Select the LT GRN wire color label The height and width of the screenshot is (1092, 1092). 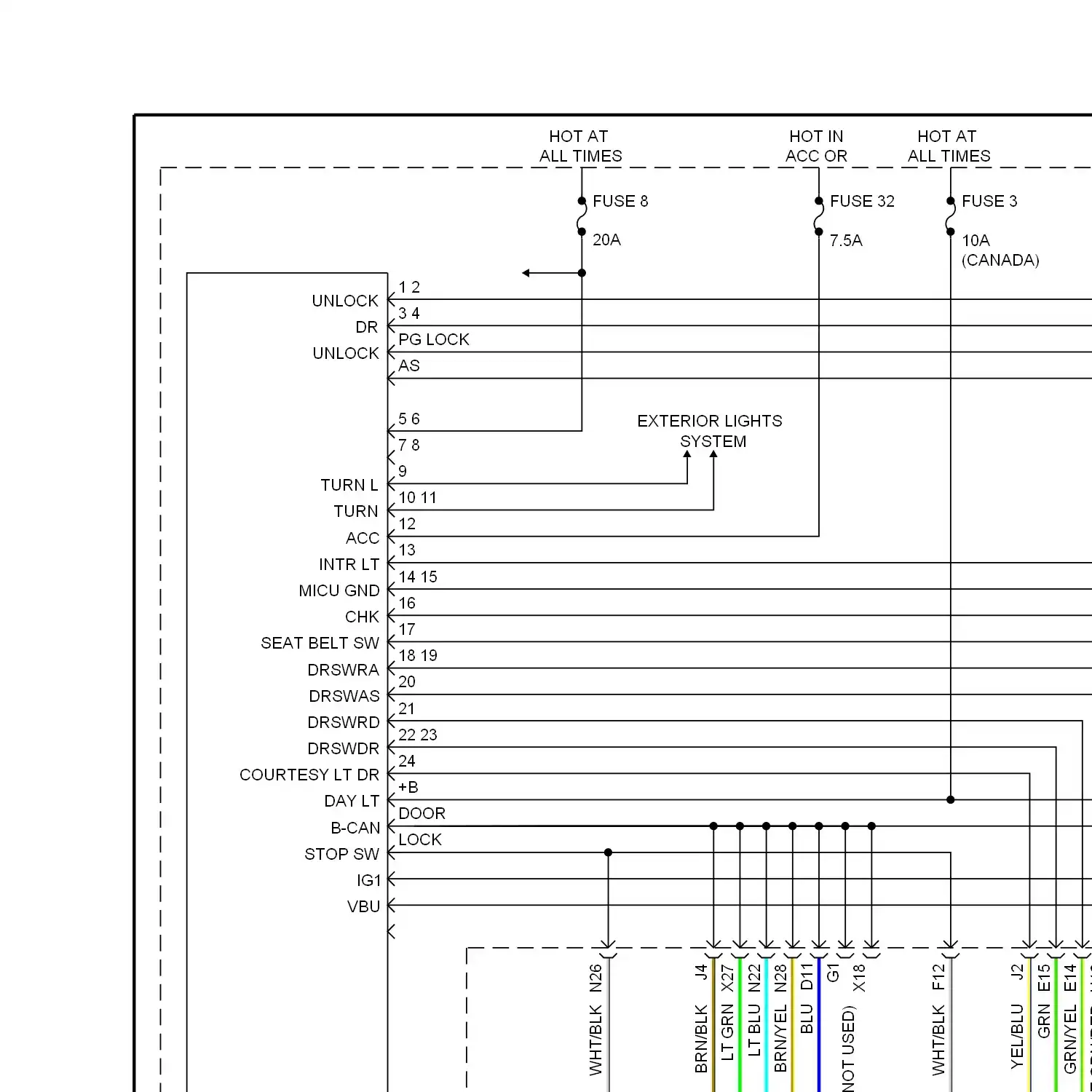point(727,1032)
